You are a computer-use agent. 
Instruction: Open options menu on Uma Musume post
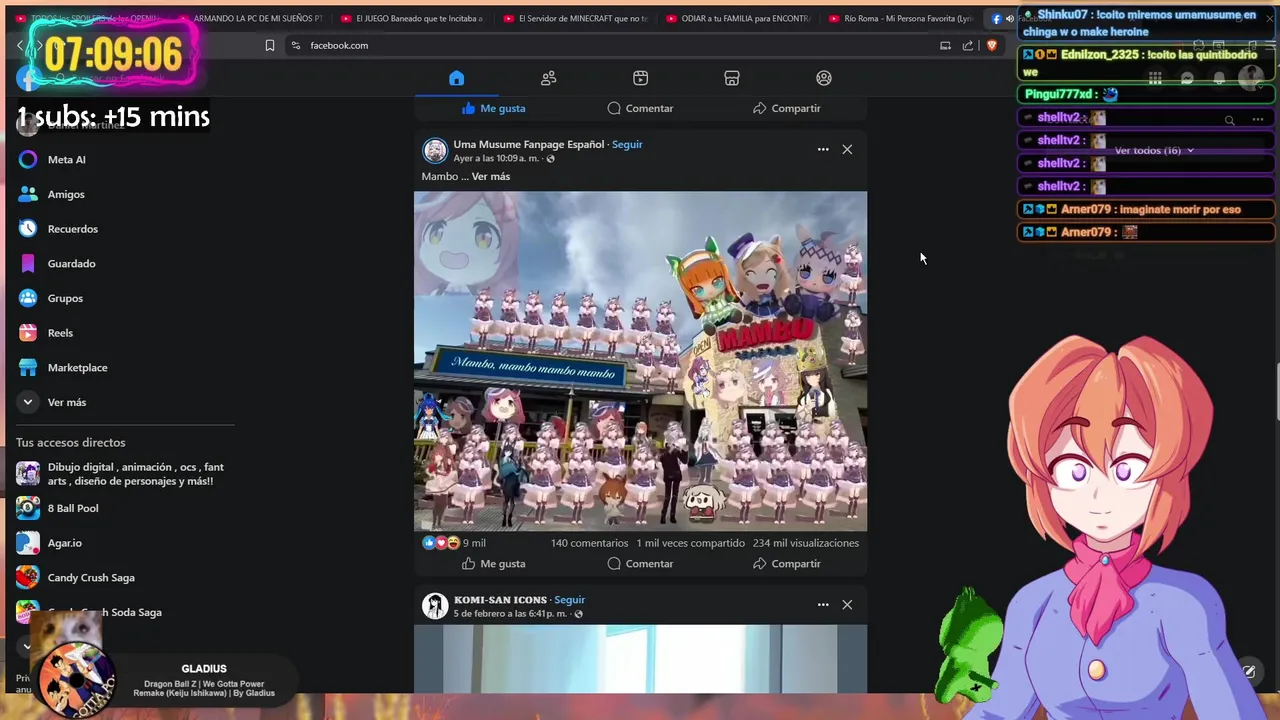coord(823,149)
